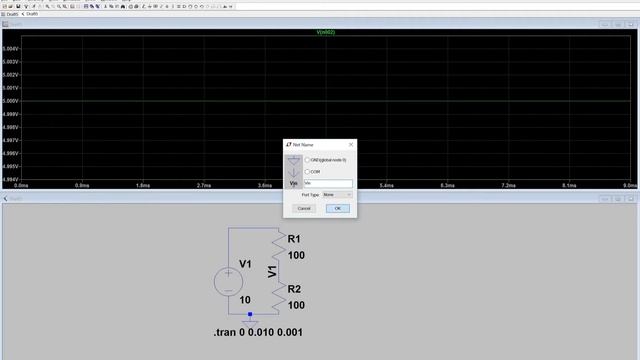This screenshot has width=640, height=360.
Task: Select Label Net toolbar tool
Action: (x=155, y=7)
